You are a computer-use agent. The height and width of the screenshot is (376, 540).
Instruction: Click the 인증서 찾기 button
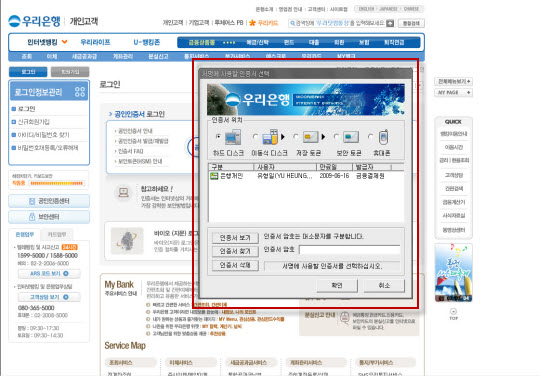[235, 251]
